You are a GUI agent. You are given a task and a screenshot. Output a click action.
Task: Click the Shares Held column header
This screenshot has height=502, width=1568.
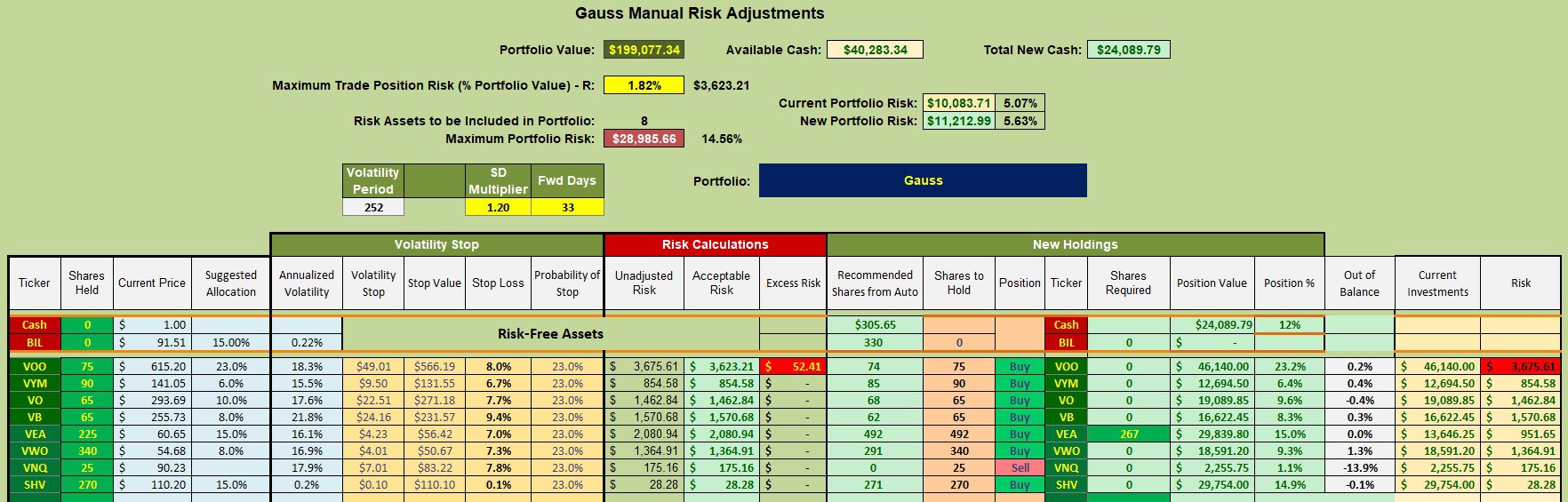point(86,283)
